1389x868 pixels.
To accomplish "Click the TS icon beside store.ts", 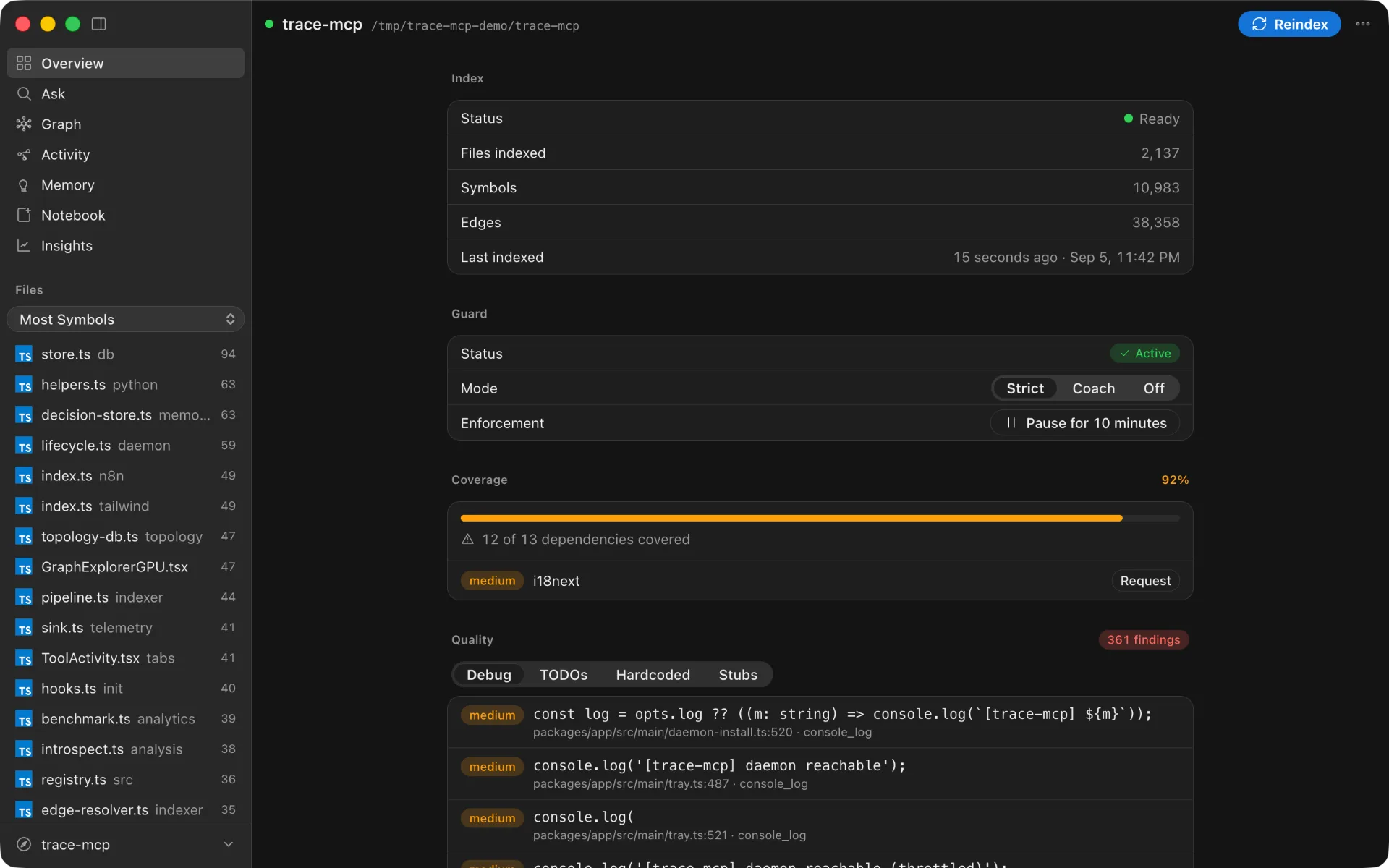I will pyautogui.click(x=24, y=354).
